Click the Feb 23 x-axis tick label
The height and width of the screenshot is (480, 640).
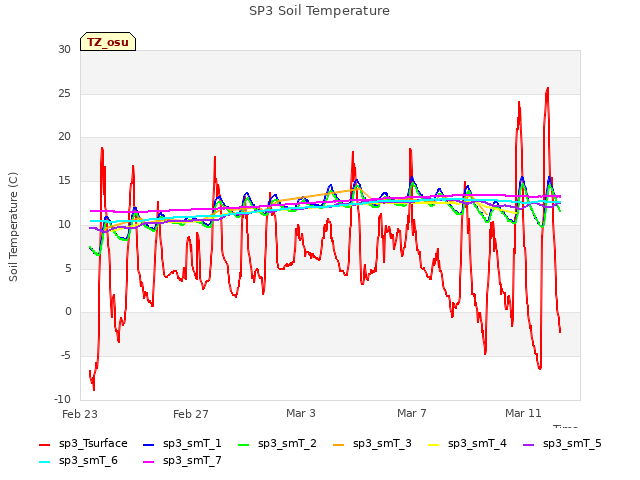pos(80,414)
